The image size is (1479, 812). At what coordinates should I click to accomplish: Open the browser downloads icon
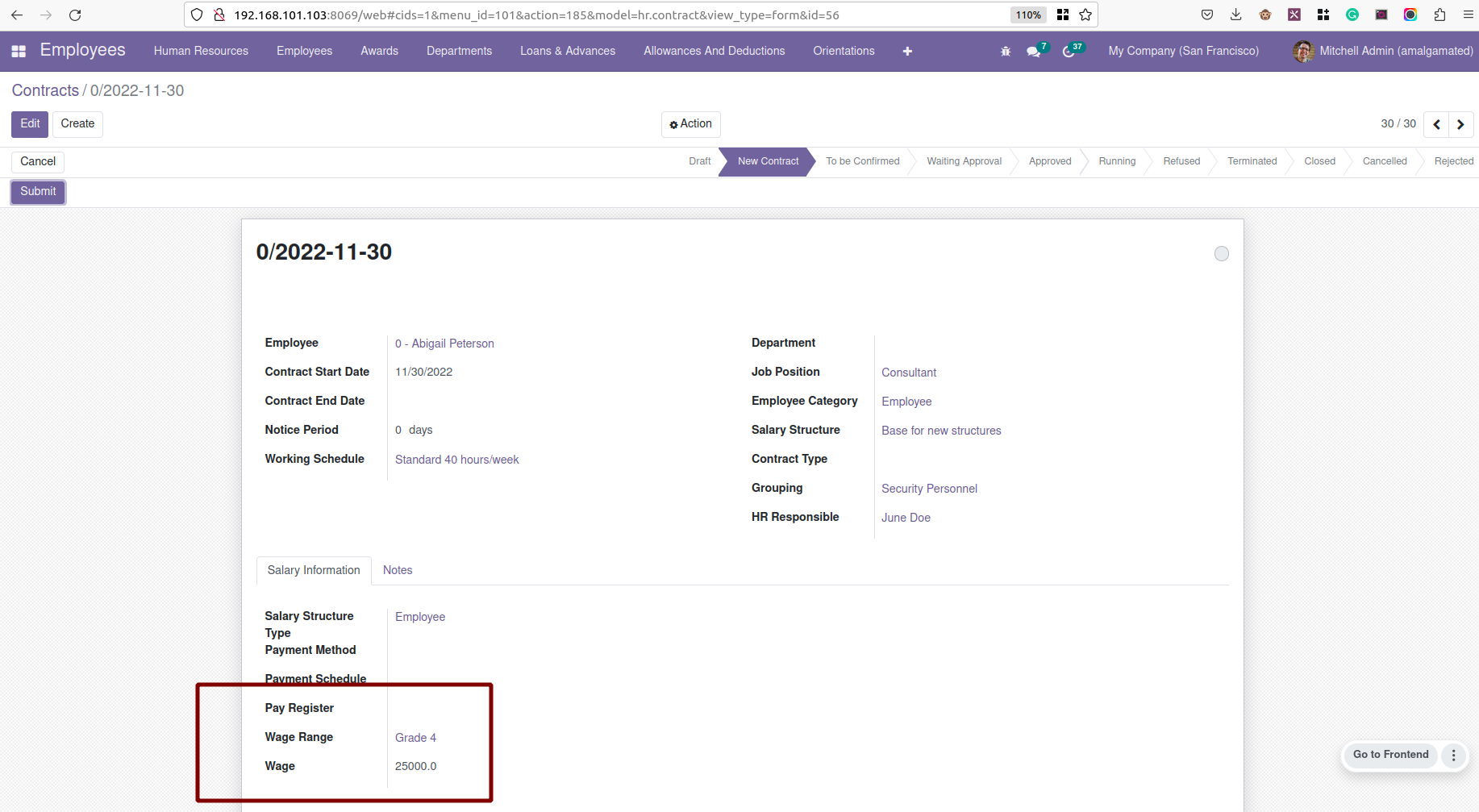[x=1235, y=15]
